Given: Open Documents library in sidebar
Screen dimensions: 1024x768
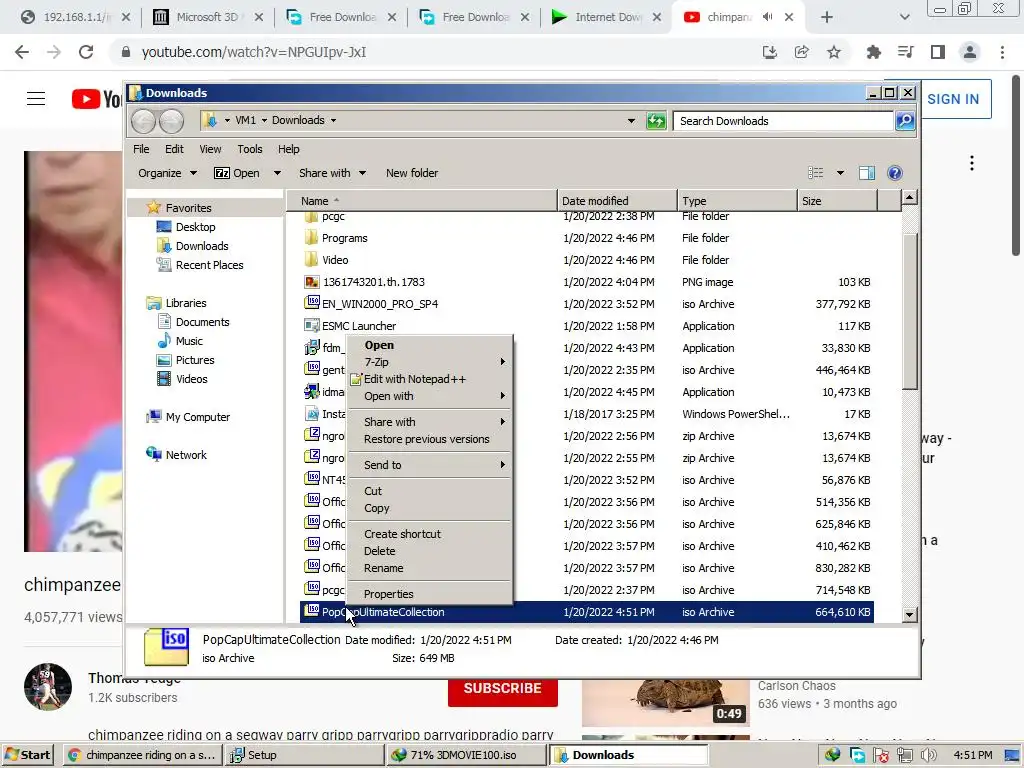Looking at the screenshot, I should [x=193, y=322].
